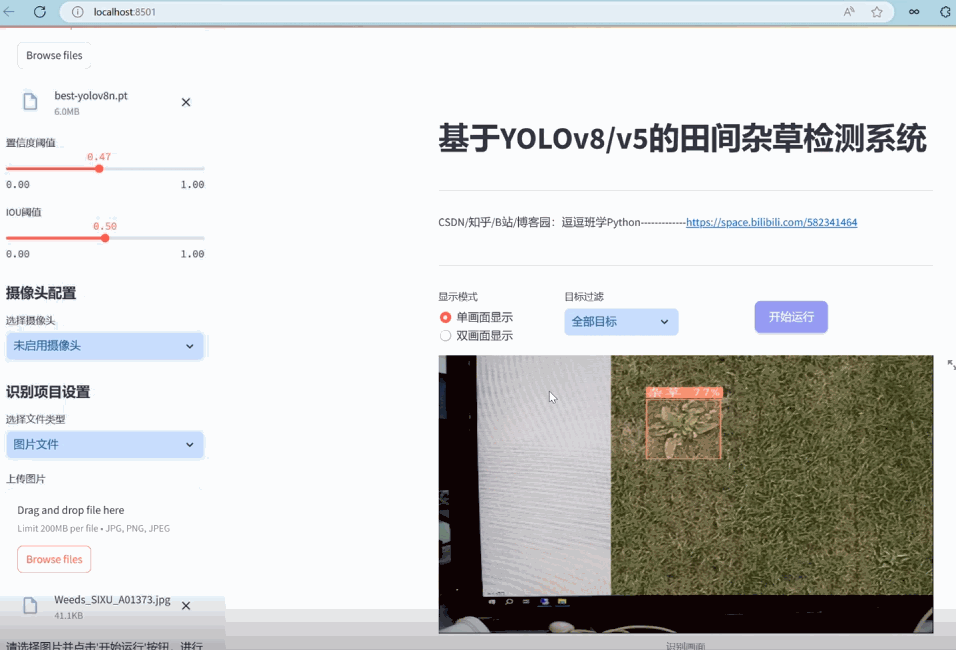Screen dimensions: 956x650
Task: Click the file icon next to best-yolov8n.pt
Action: (29, 101)
